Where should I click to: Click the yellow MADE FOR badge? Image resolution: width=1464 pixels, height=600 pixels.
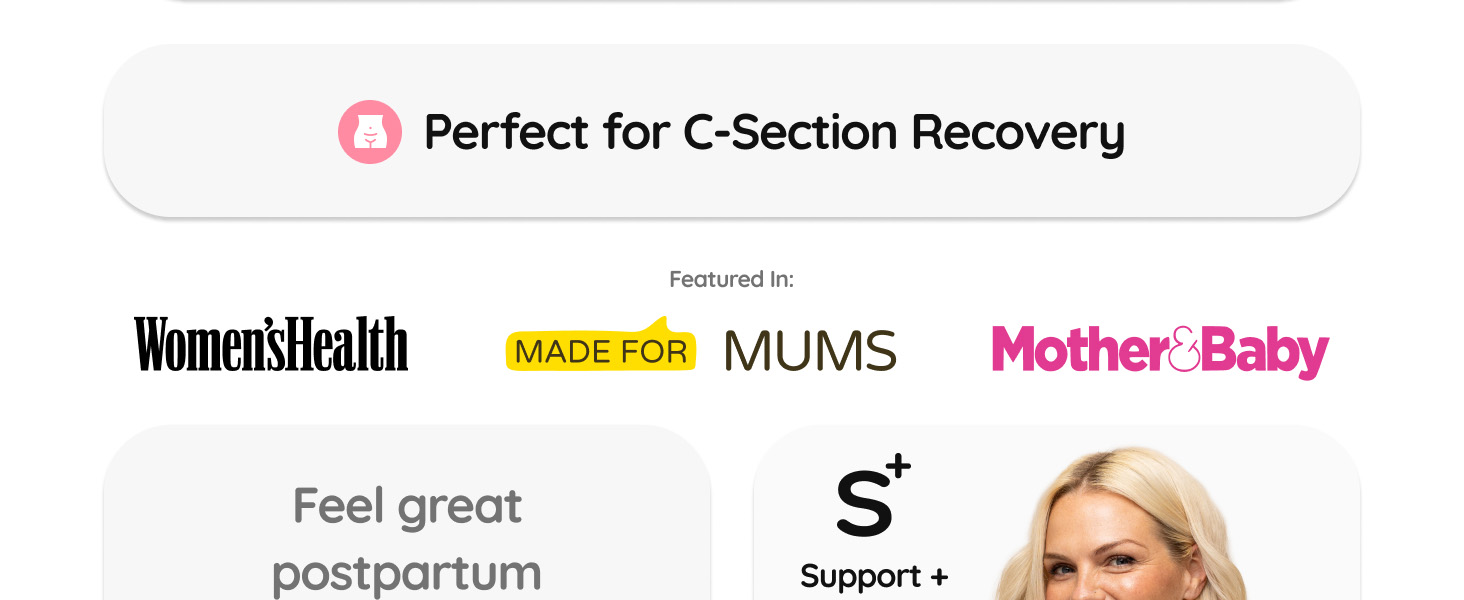601,345
